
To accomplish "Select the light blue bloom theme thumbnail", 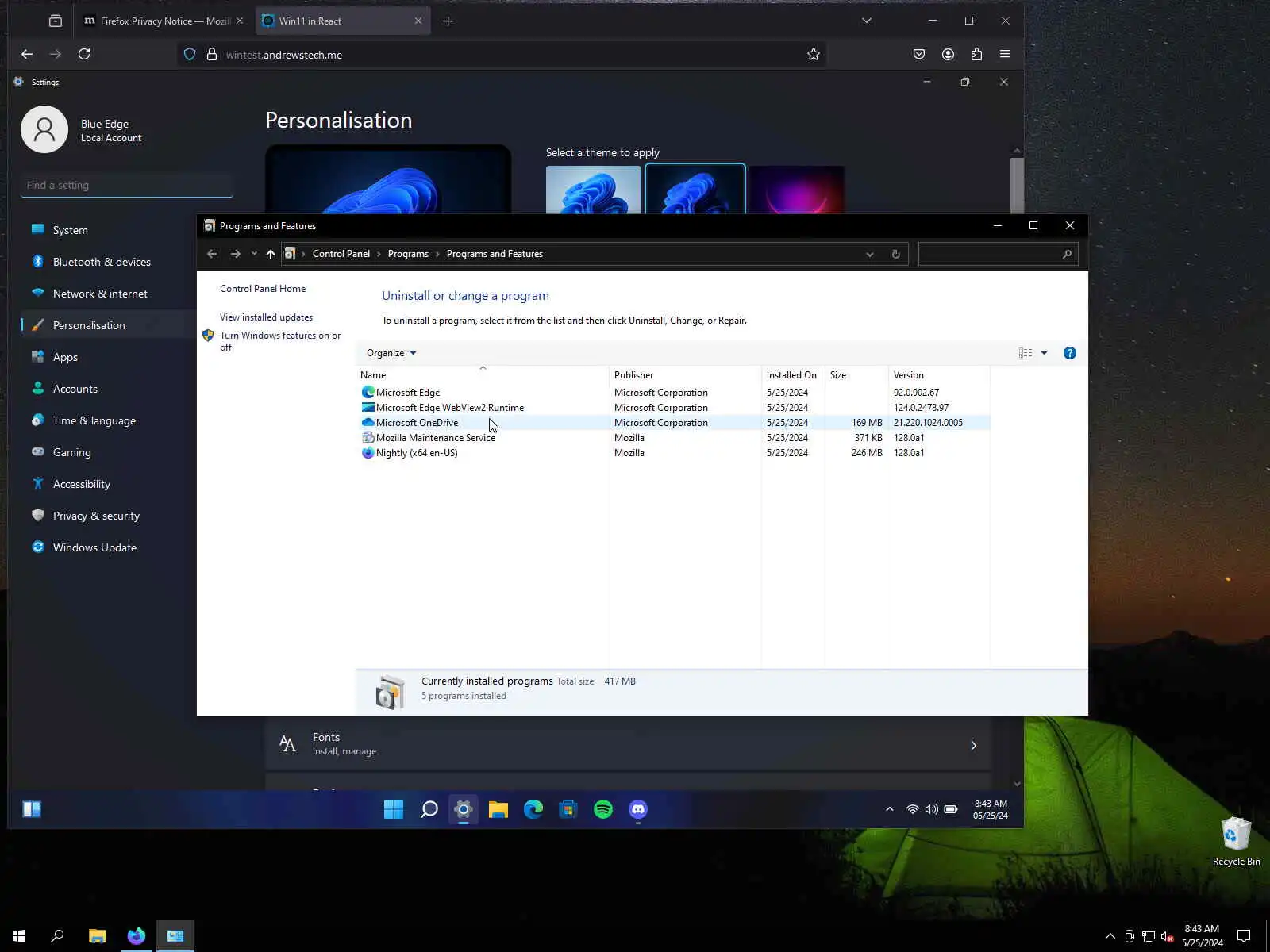I will pos(594,190).
